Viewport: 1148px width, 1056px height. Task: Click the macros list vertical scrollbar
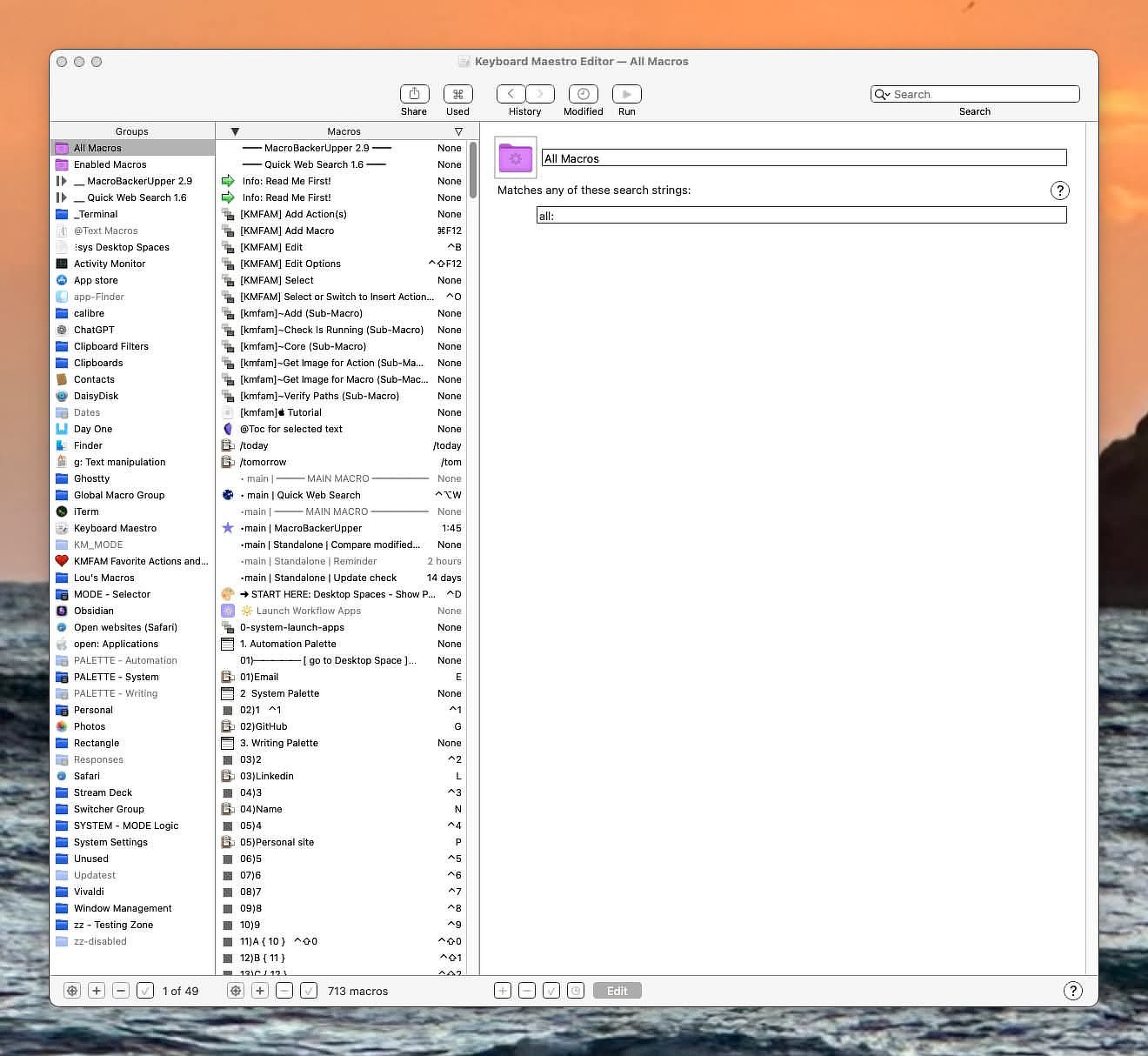tap(473, 170)
